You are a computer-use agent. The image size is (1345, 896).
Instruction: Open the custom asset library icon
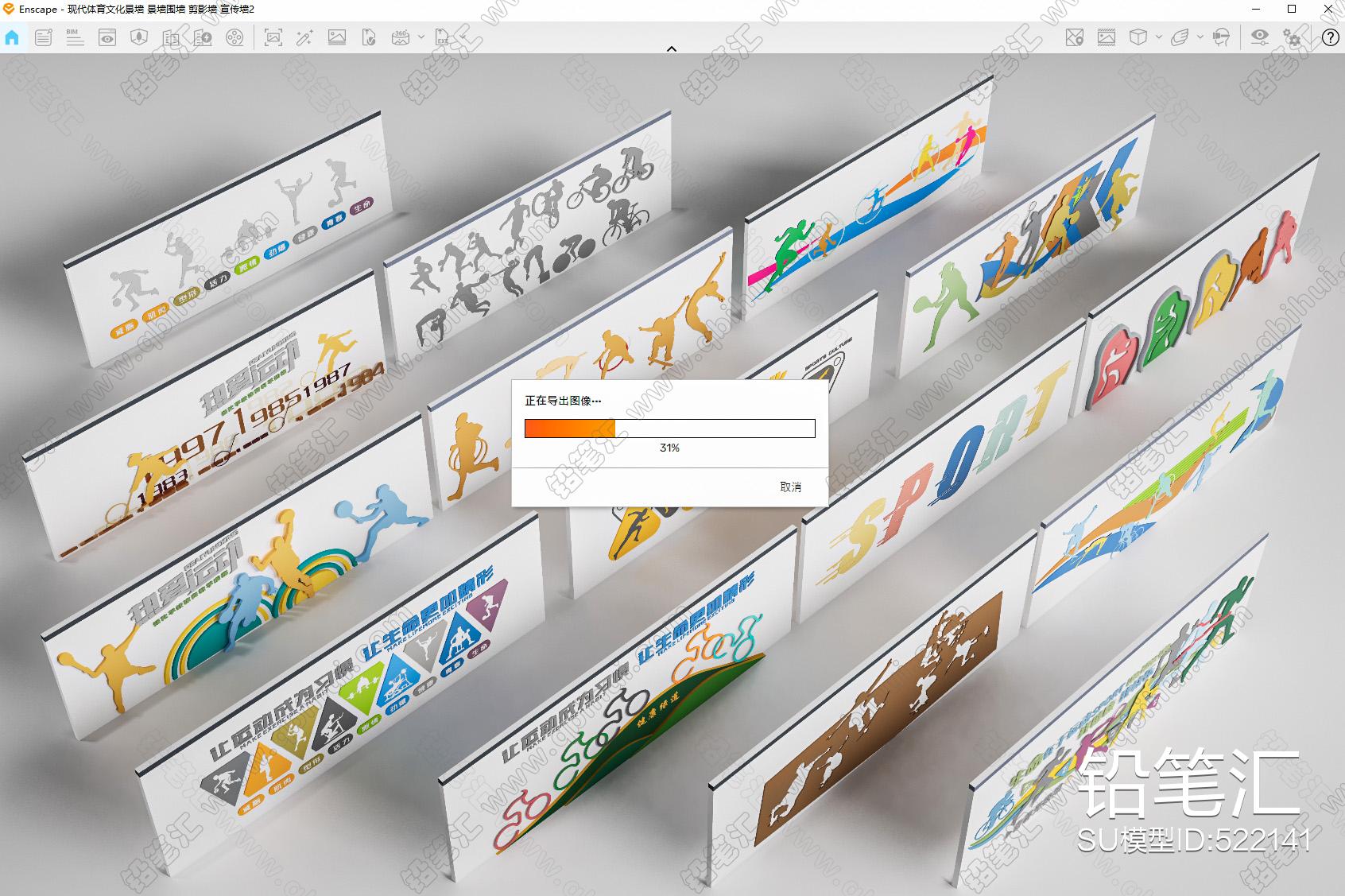[203, 37]
